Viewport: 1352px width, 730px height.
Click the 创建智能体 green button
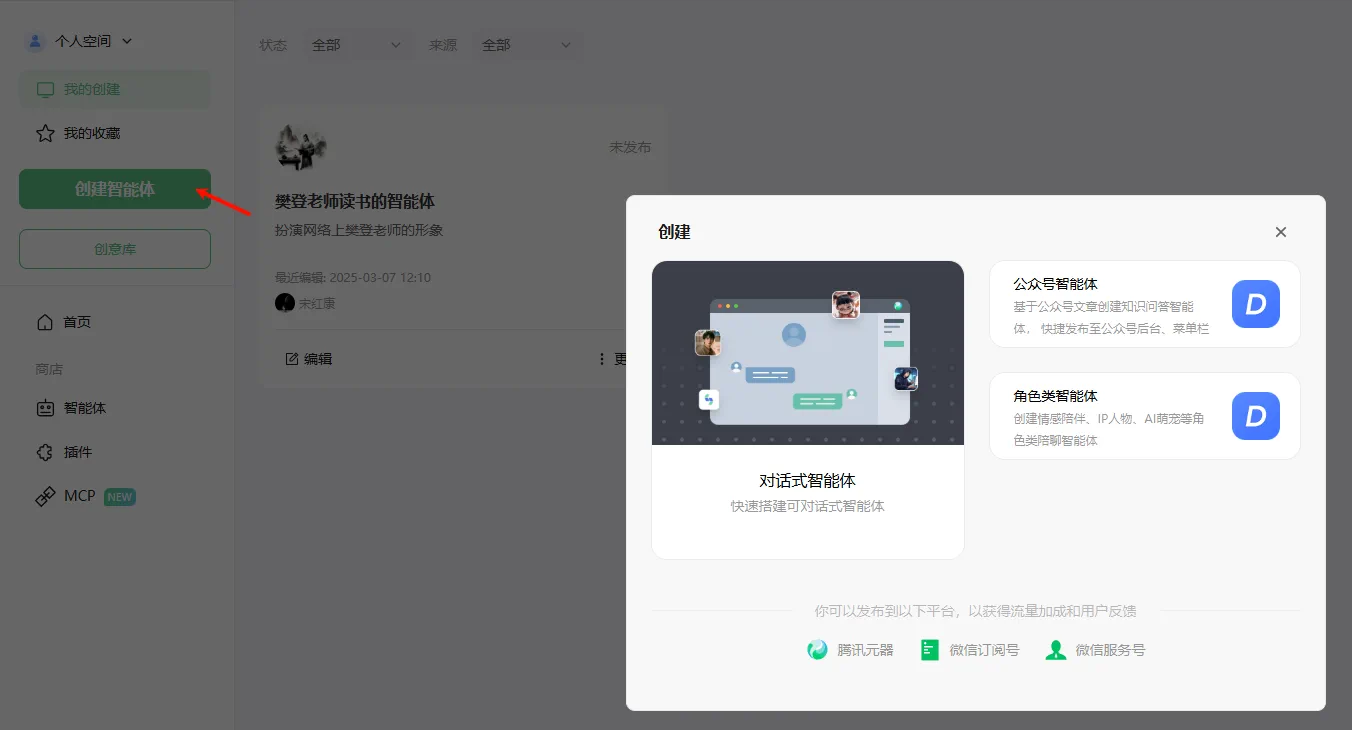coord(115,189)
